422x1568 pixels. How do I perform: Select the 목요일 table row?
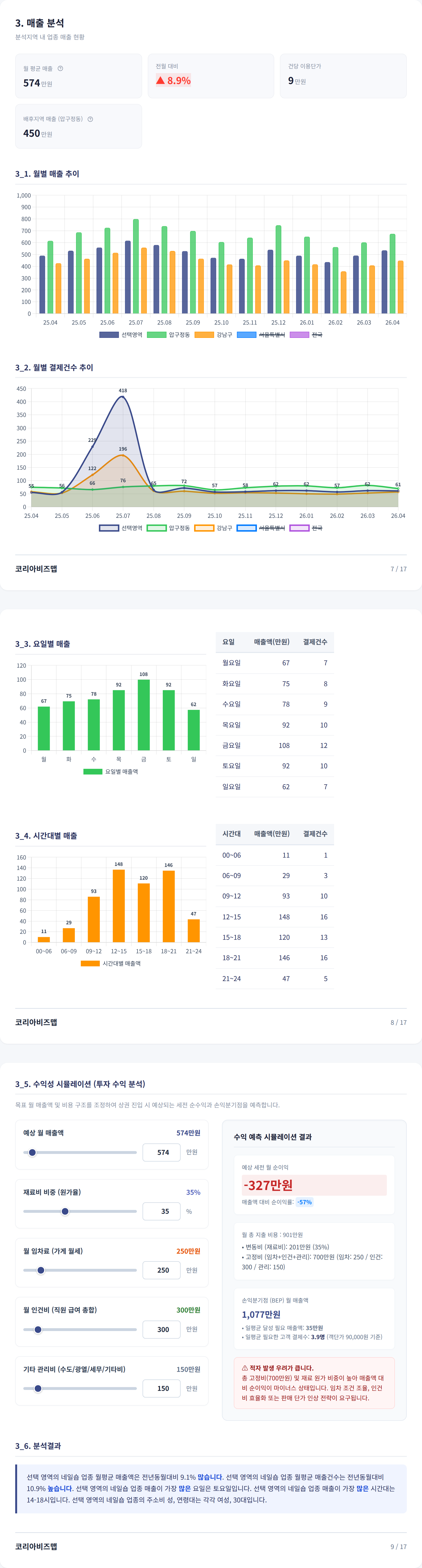pyautogui.click(x=275, y=725)
